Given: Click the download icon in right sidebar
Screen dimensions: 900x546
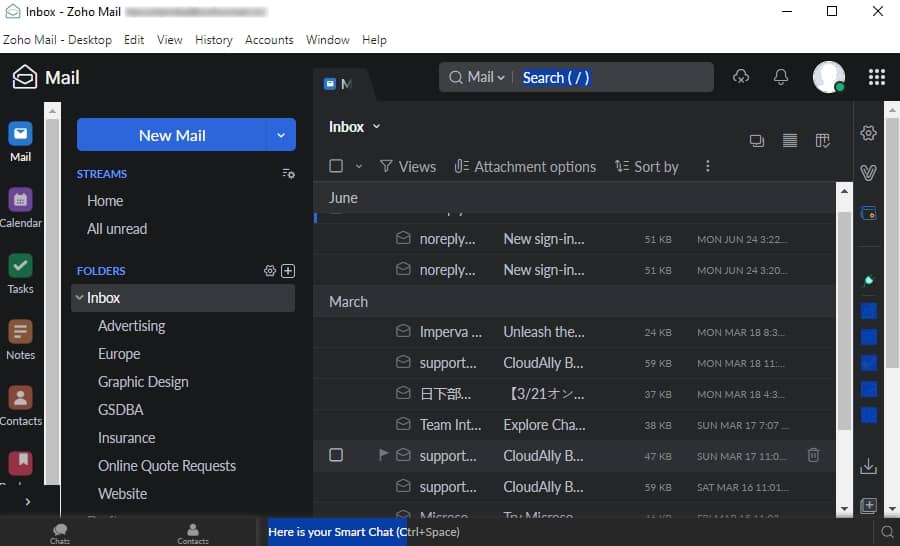Looking at the screenshot, I should point(868,466).
